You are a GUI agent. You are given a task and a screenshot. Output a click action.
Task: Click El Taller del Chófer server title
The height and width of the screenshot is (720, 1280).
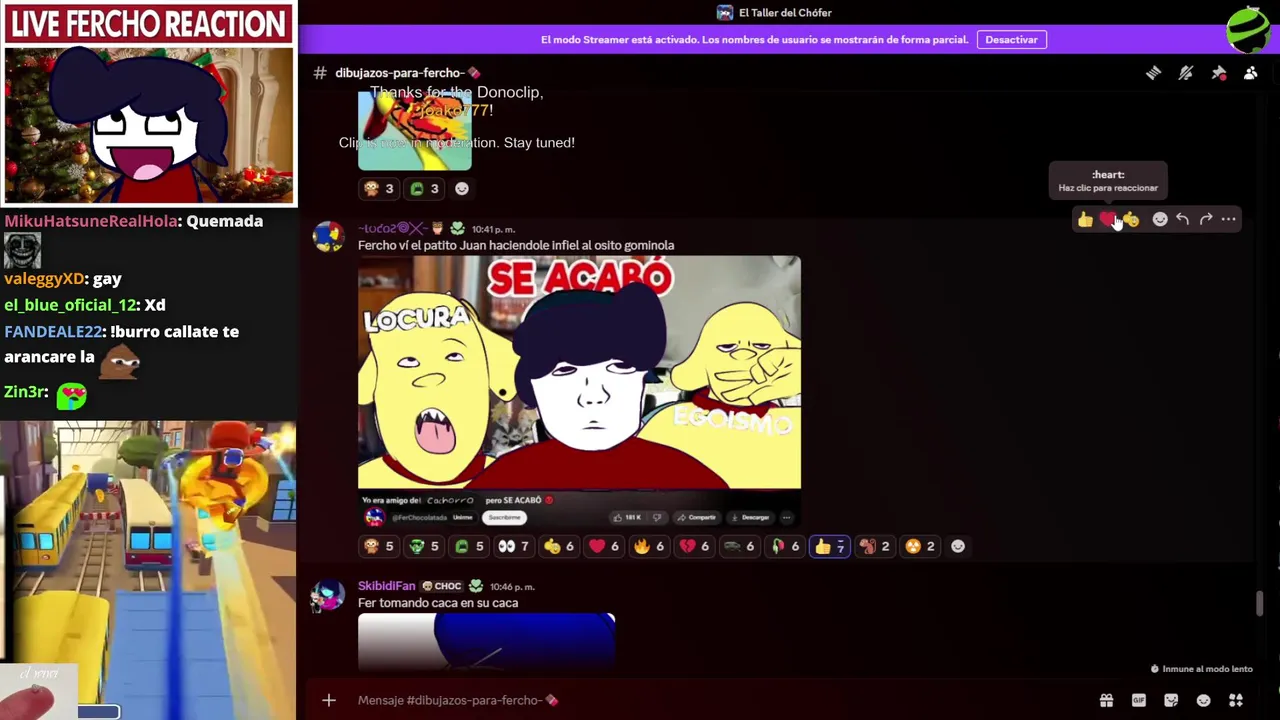785,13
